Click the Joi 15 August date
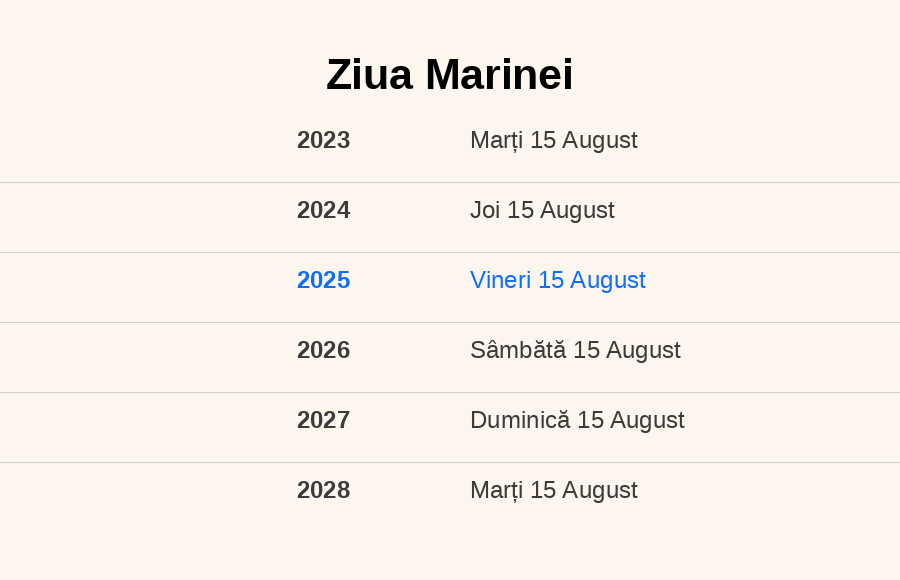 [542, 210]
